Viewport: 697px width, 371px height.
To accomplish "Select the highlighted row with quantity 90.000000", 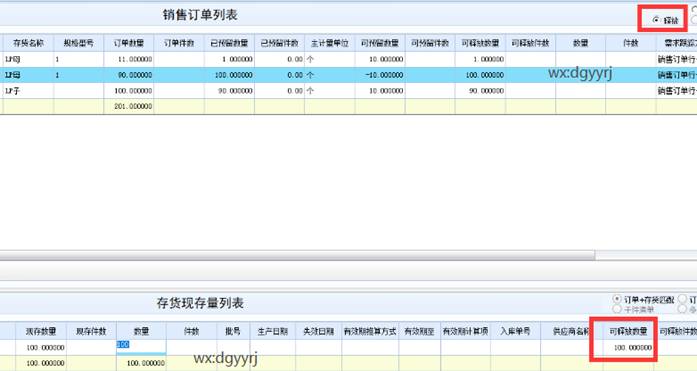I will click(348, 75).
